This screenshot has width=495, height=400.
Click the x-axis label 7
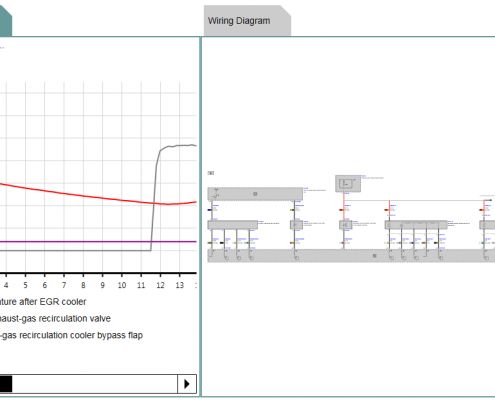[64, 285]
